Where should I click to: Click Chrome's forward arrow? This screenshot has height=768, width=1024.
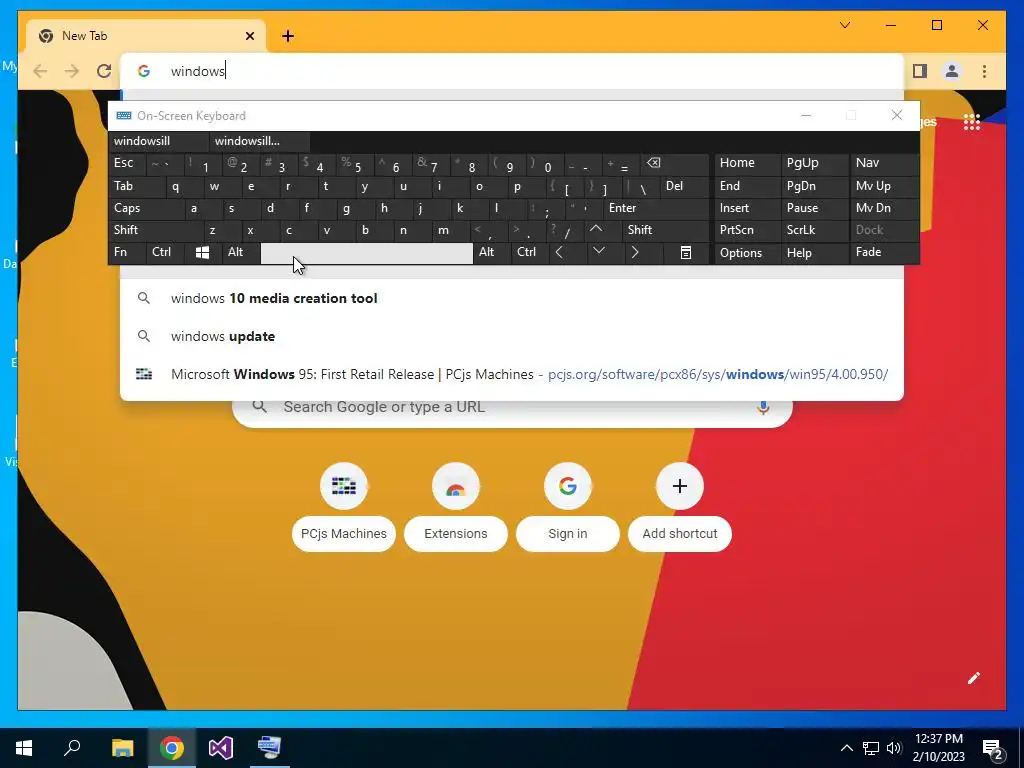click(72, 71)
